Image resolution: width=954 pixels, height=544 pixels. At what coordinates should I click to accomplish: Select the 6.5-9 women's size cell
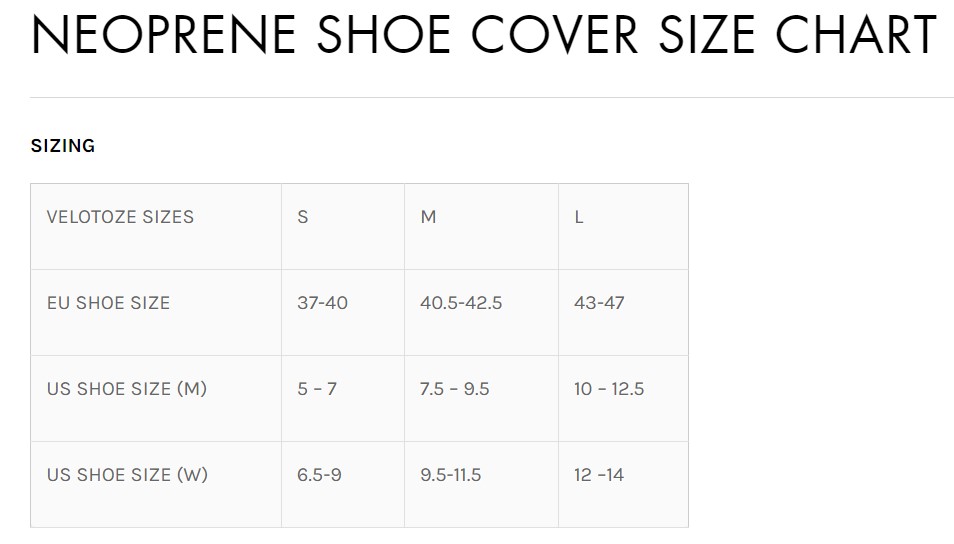(x=319, y=475)
